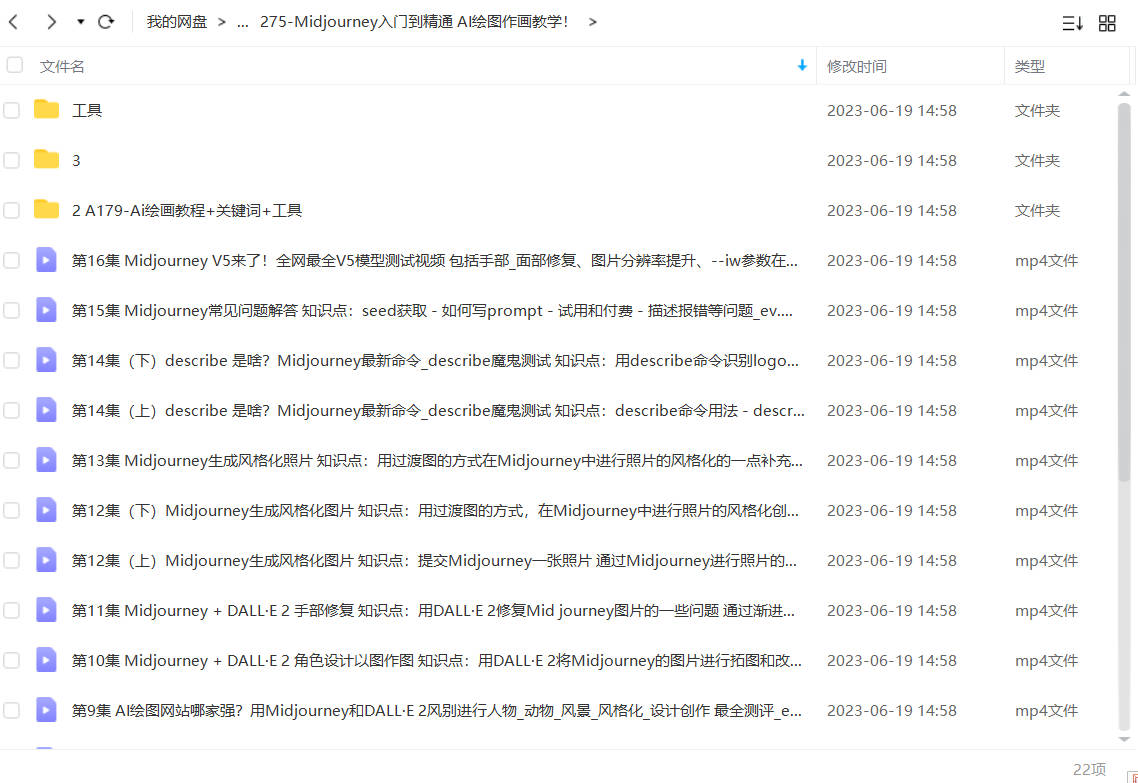1138x783 pixels.
Task: Click the 22项 item count
Action: click(x=1089, y=769)
